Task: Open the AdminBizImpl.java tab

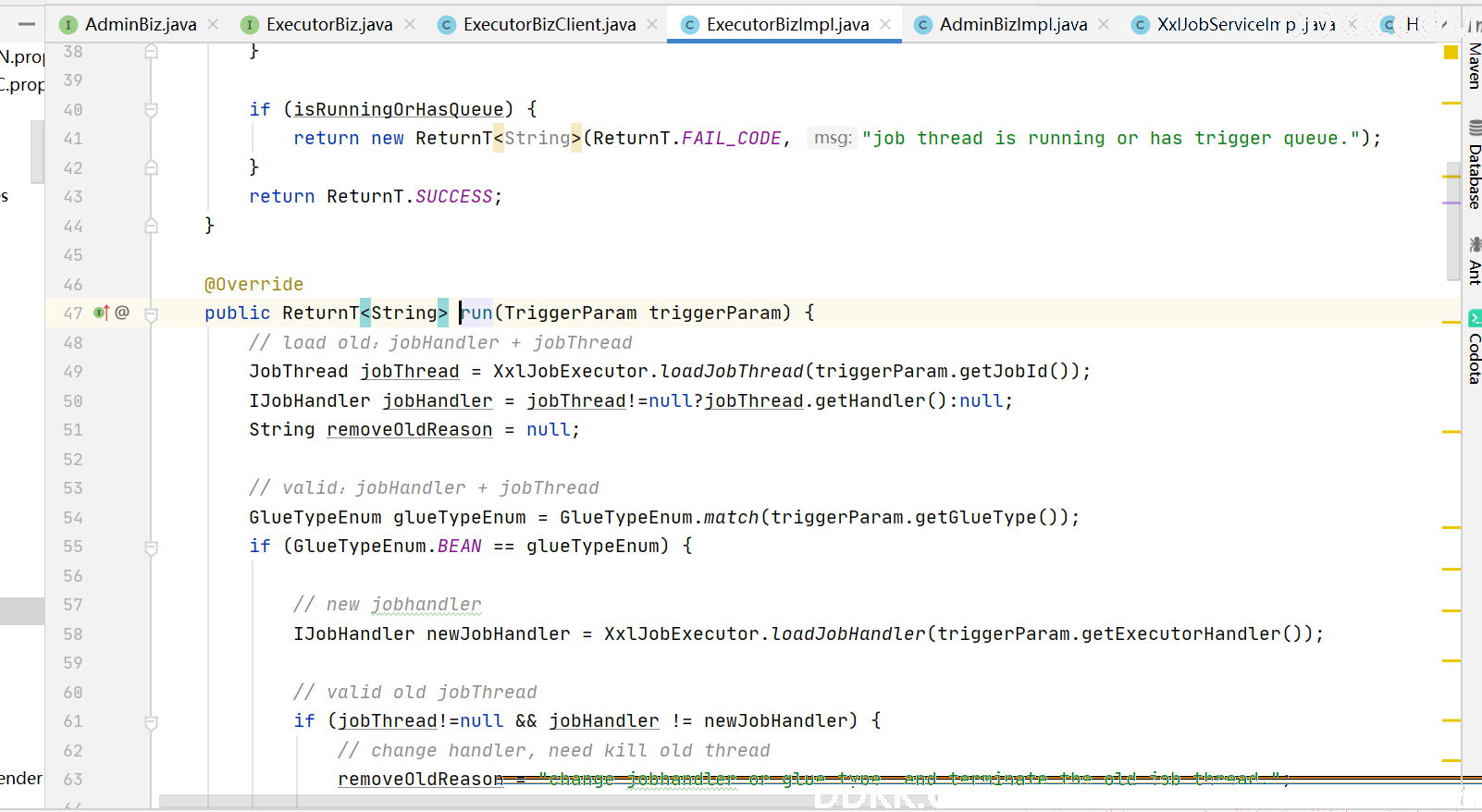Action: click(1013, 24)
